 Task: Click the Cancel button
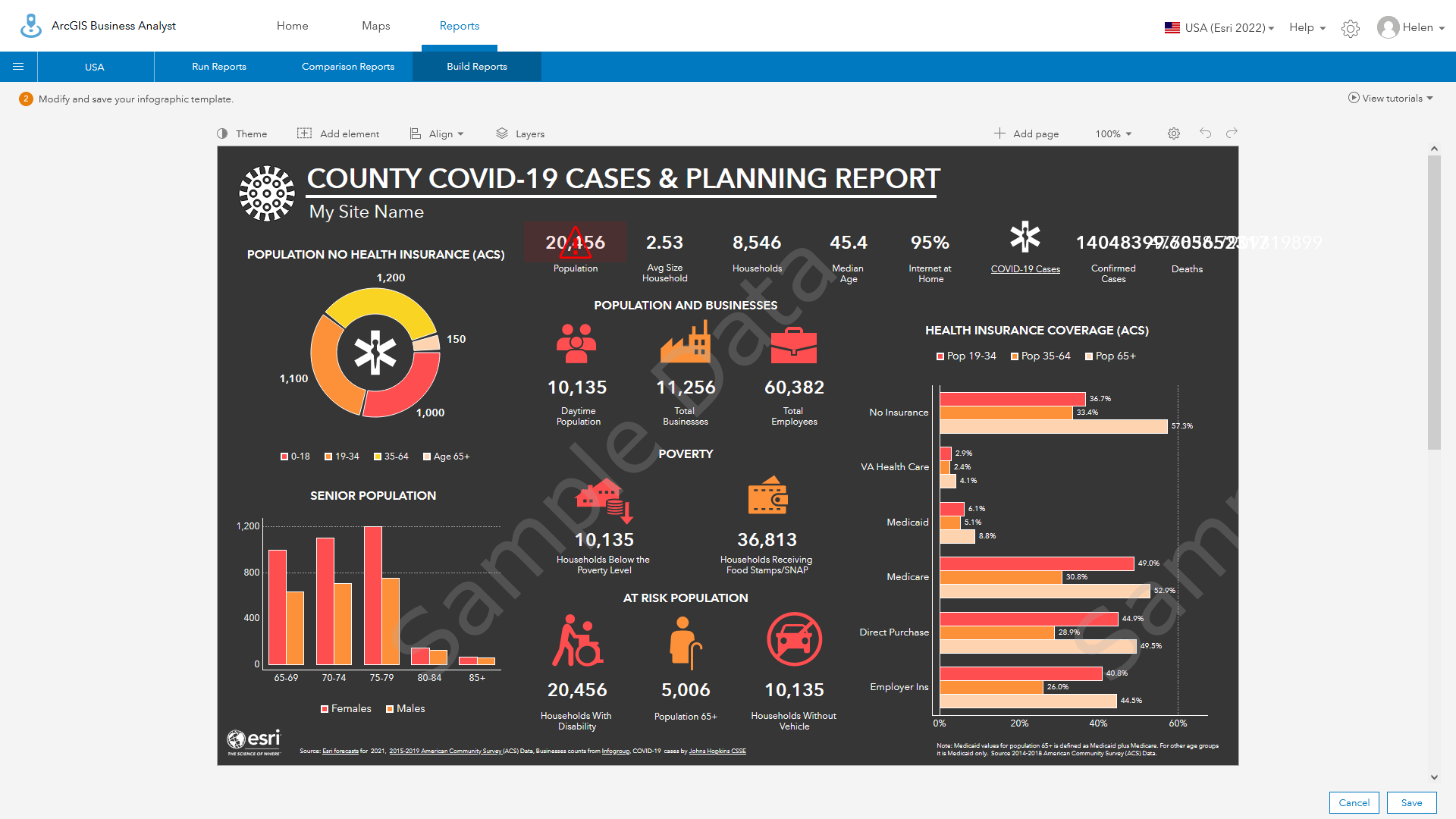(1354, 800)
